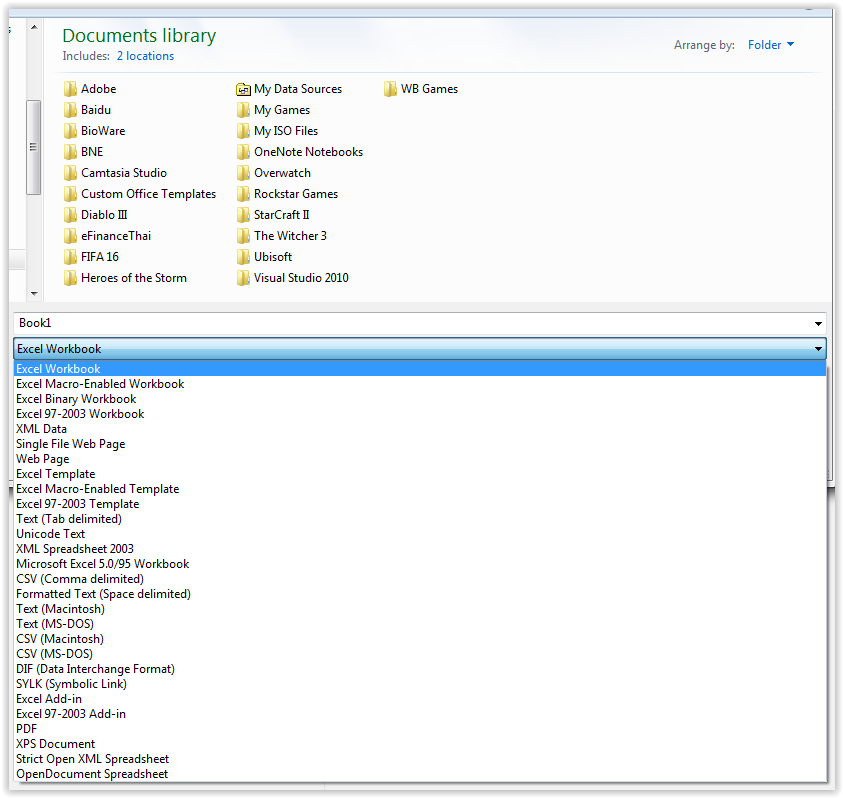Choose Formatted Text (Space delimited)
Image resolution: width=843 pixels, height=798 pixels.
click(419, 594)
